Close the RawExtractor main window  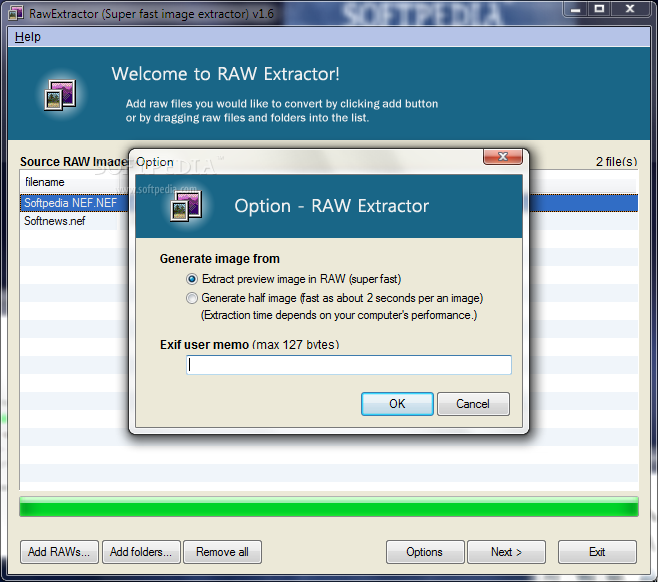pos(630,9)
